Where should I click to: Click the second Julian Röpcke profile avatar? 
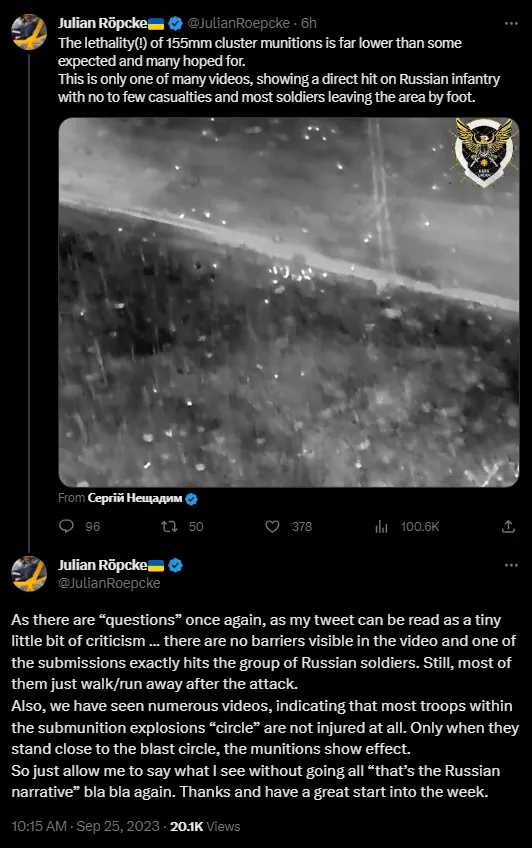coord(29,574)
